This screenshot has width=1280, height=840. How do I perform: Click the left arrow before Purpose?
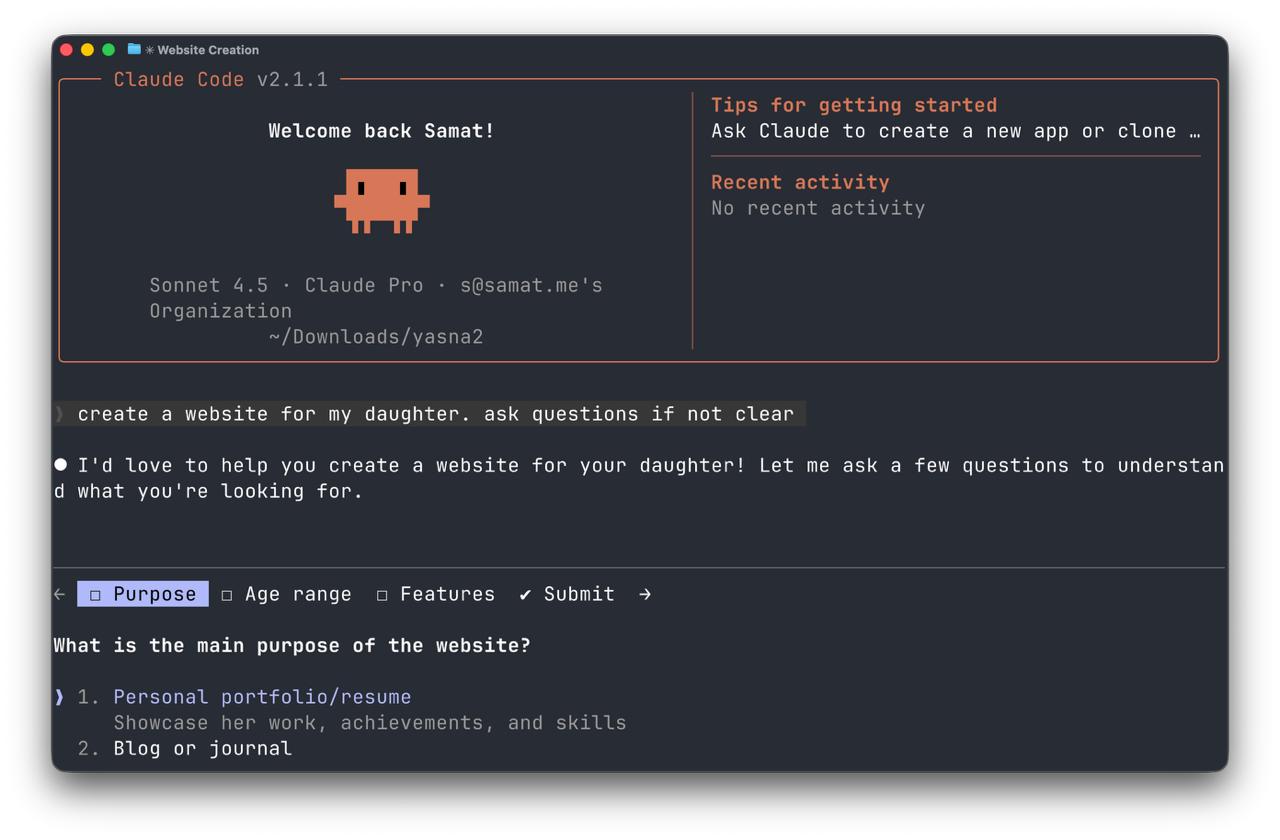pos(60,594)
